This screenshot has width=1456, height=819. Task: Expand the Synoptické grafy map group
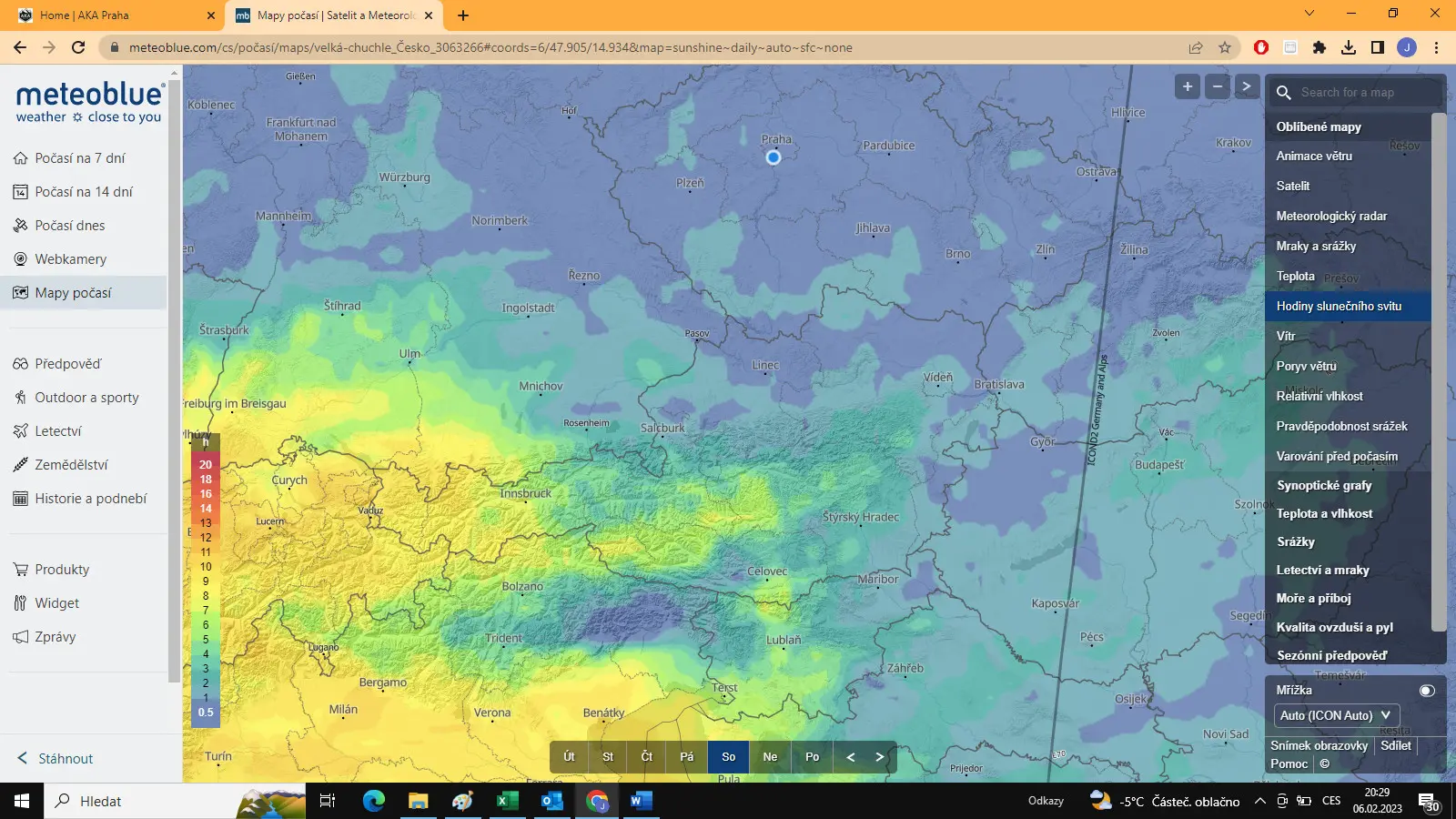[x=1323, y=486]
